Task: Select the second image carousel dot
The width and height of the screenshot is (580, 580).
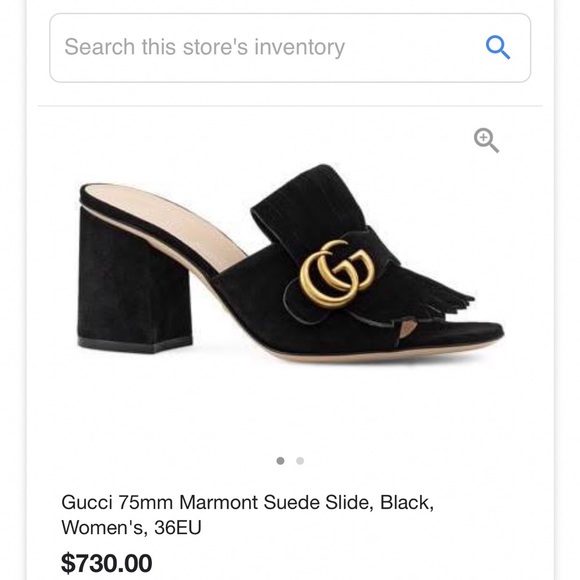Action: coord(300,461)
